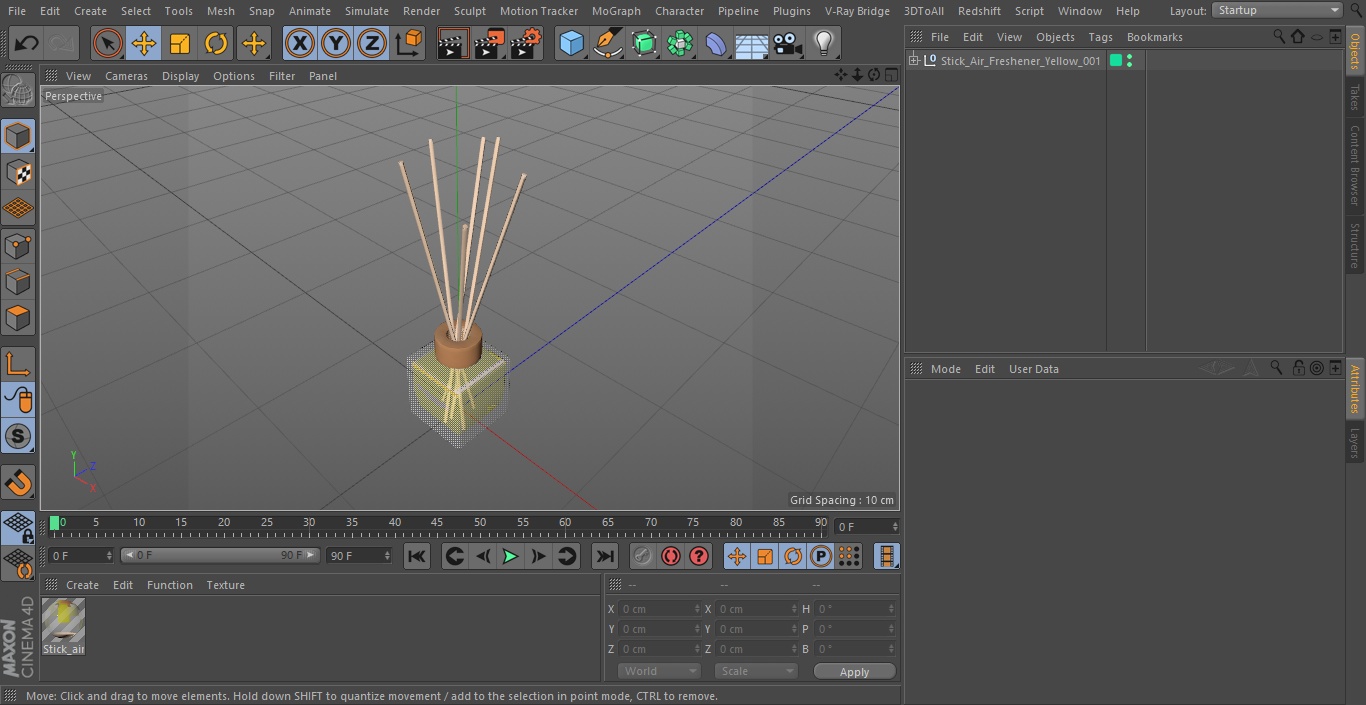The image size is (1366, 705).
Task: Open the Character menu
Action: point(679,11)
